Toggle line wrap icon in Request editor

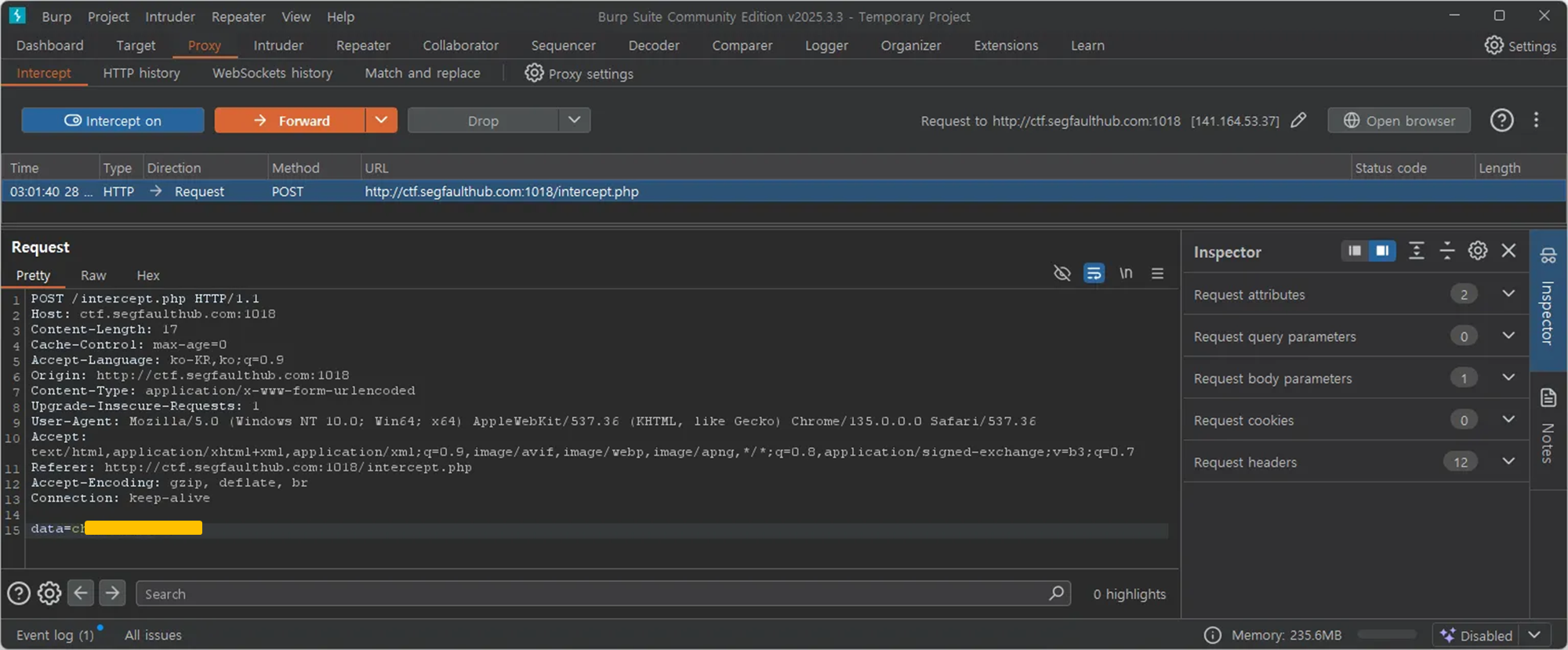[x=1094, y=273]
